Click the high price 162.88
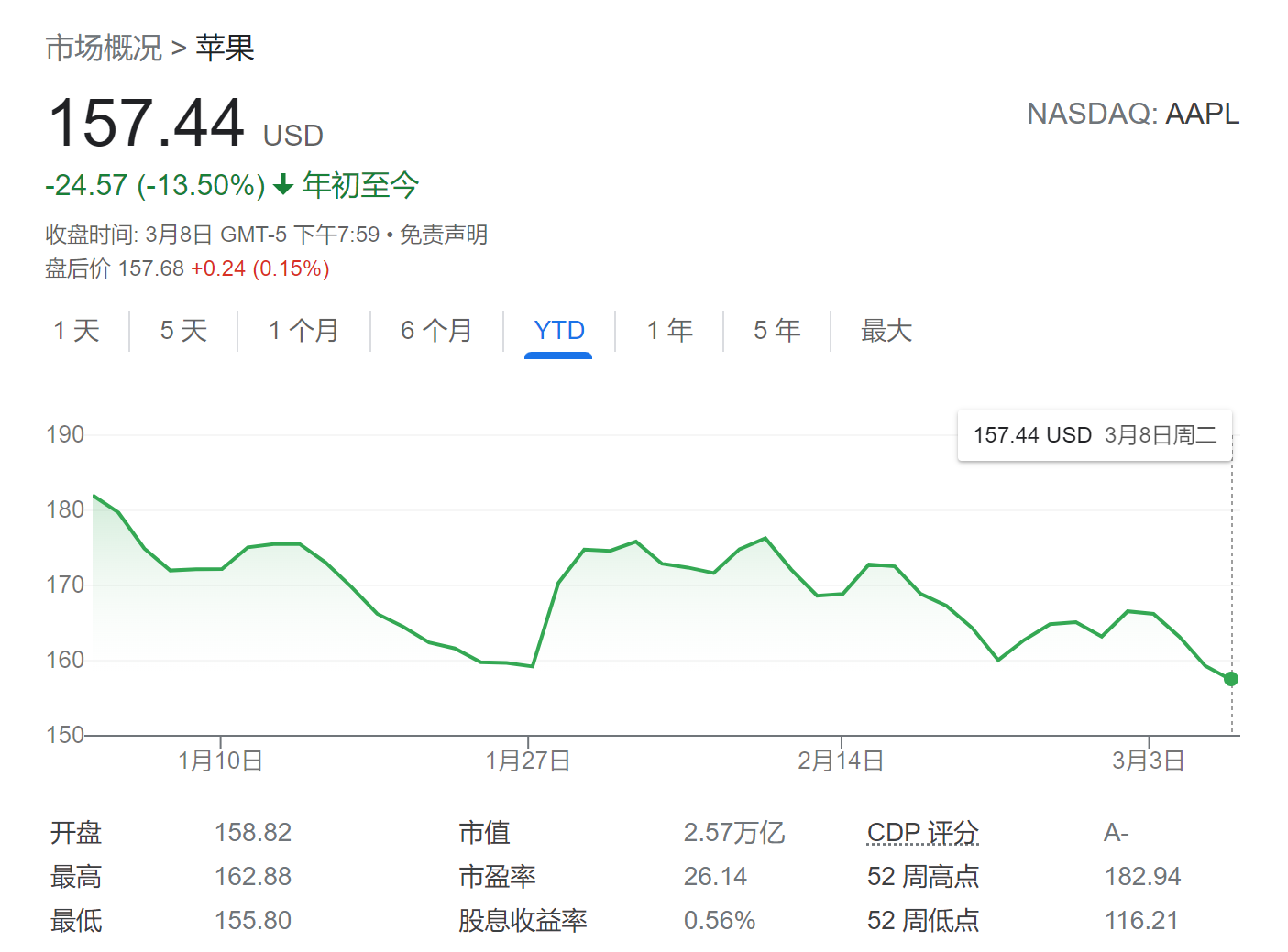This screenshot has height=952, width=1288. click(x=253, y=876)
